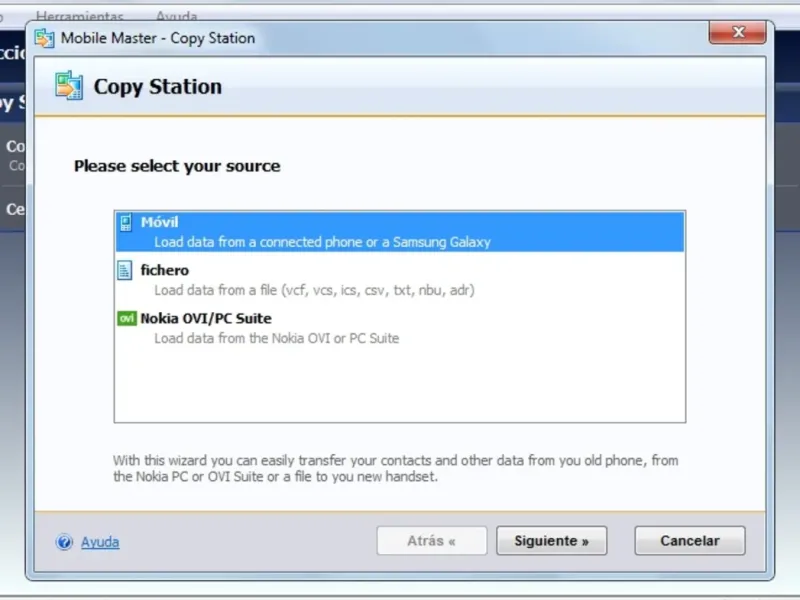The image size is (800, 600).
Task: Click the green OVI icon
Action: [127, 318]
